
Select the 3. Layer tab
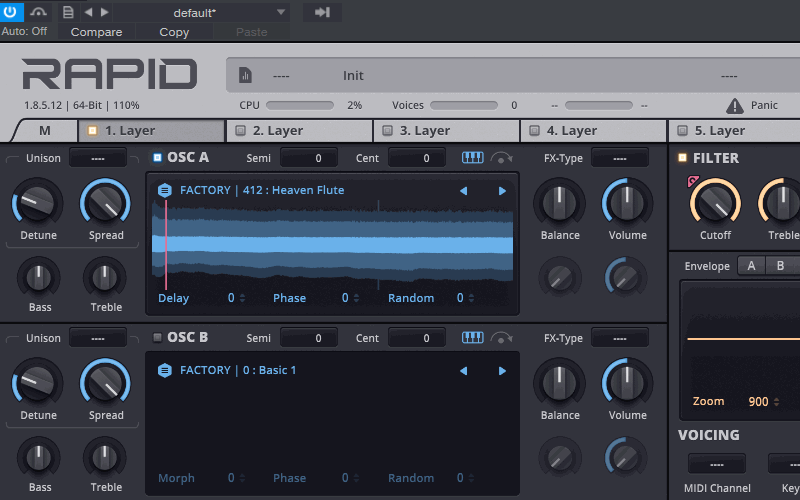[x=446, y=131]
